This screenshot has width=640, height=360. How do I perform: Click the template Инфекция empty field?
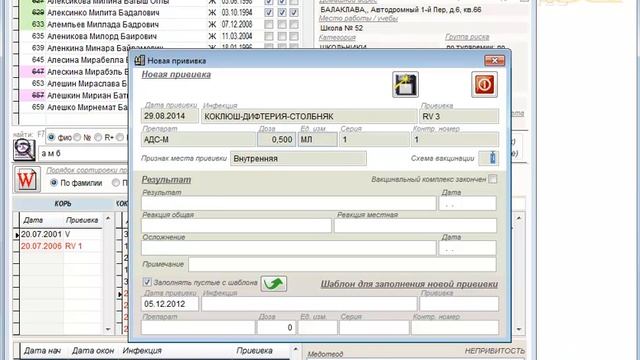[x=309, y=304]
